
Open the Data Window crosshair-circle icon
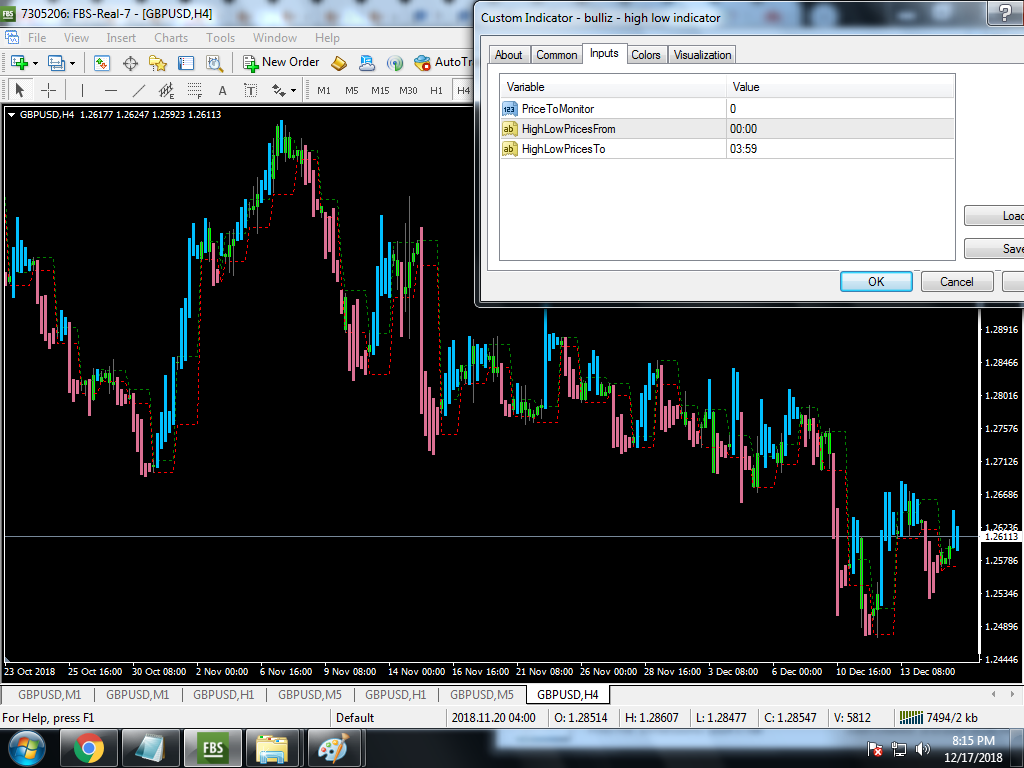coord(131,63)
